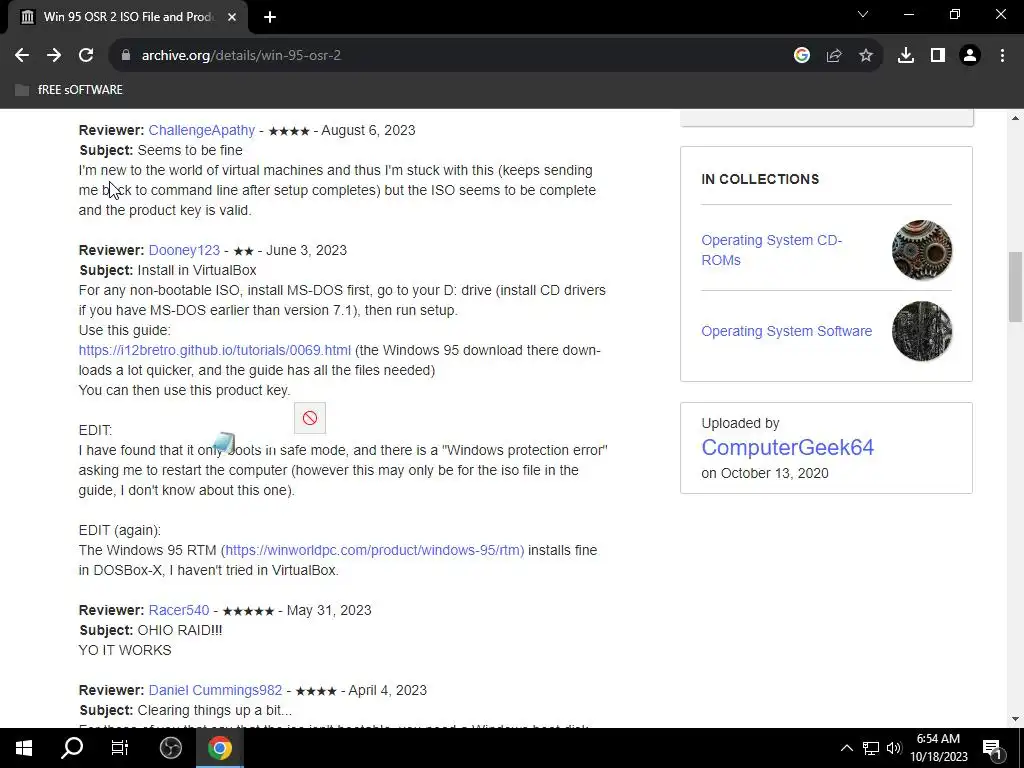Reload the archive.org page

tap(86, 56)
